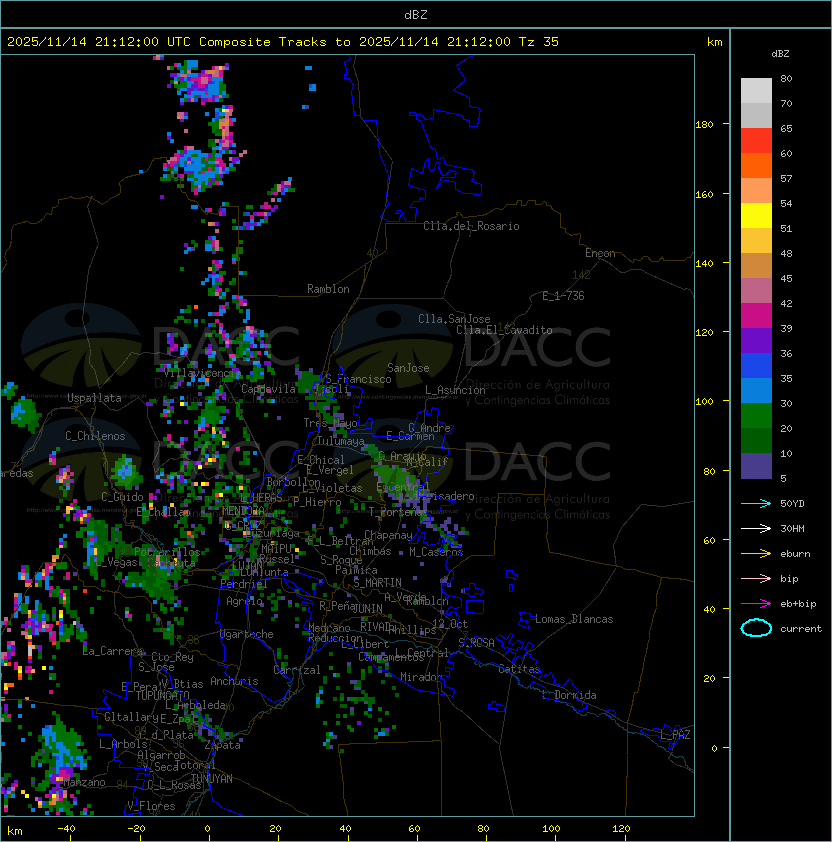Pick the violet-purple dBZ legend swatch
Screen dimensions: 832x842
[756, 340]
